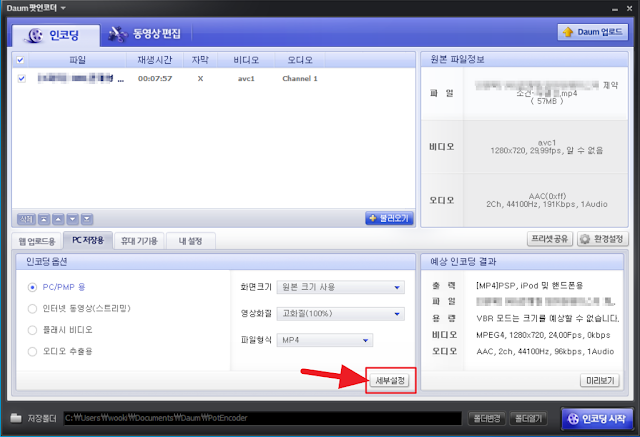Screen dimensions: 640x437
Task: Move selected file down one position
Action: [73, 219]
